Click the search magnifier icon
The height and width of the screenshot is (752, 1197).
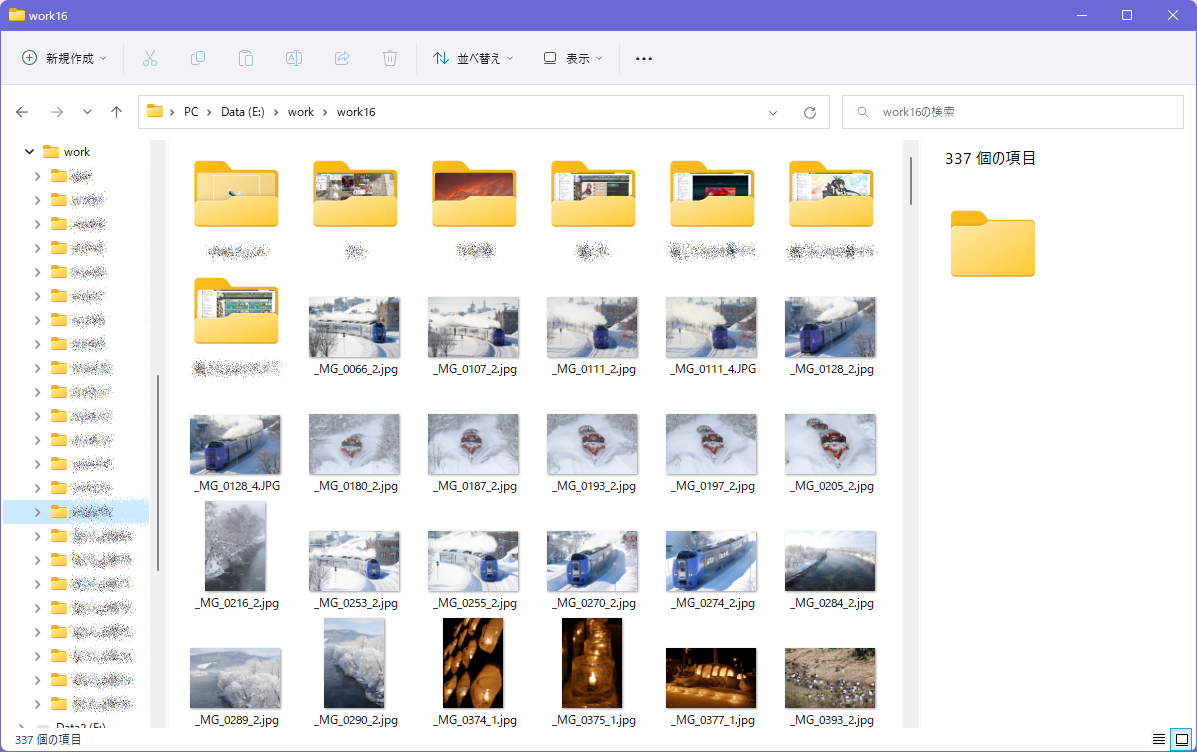[x=863, y=112]
